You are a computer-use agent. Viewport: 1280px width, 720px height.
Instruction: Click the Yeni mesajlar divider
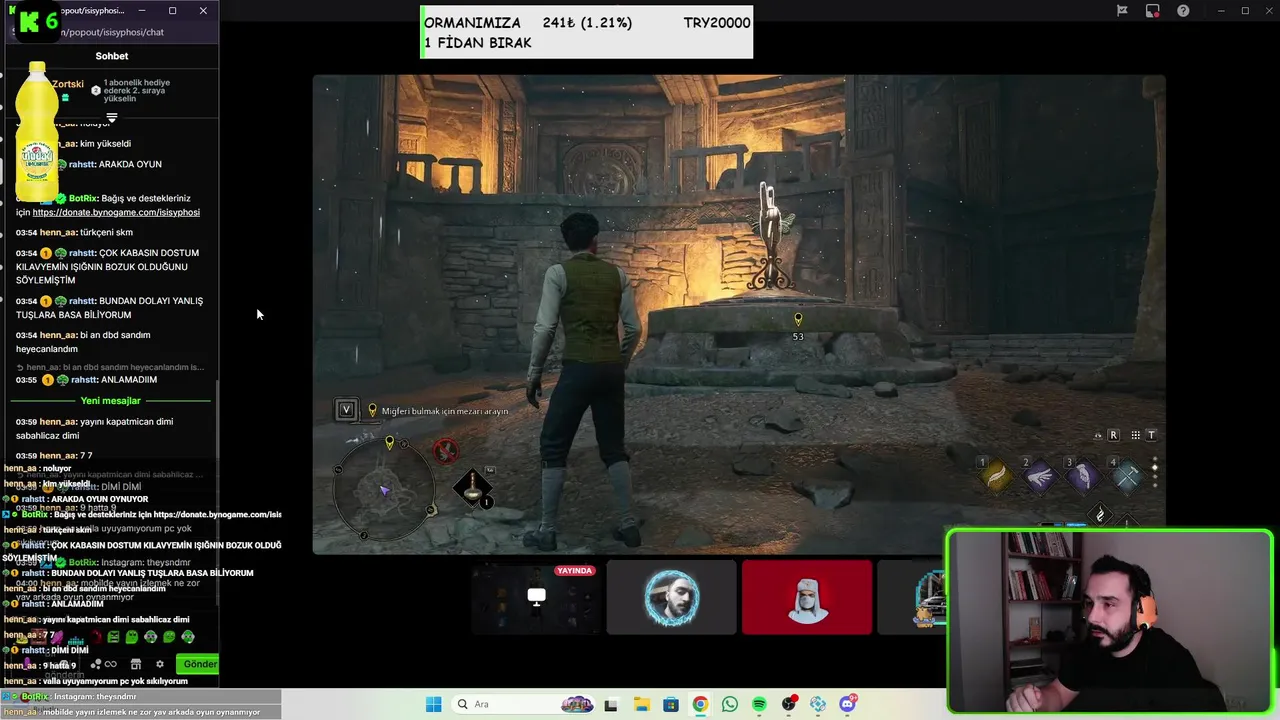[x=110, y=401]
